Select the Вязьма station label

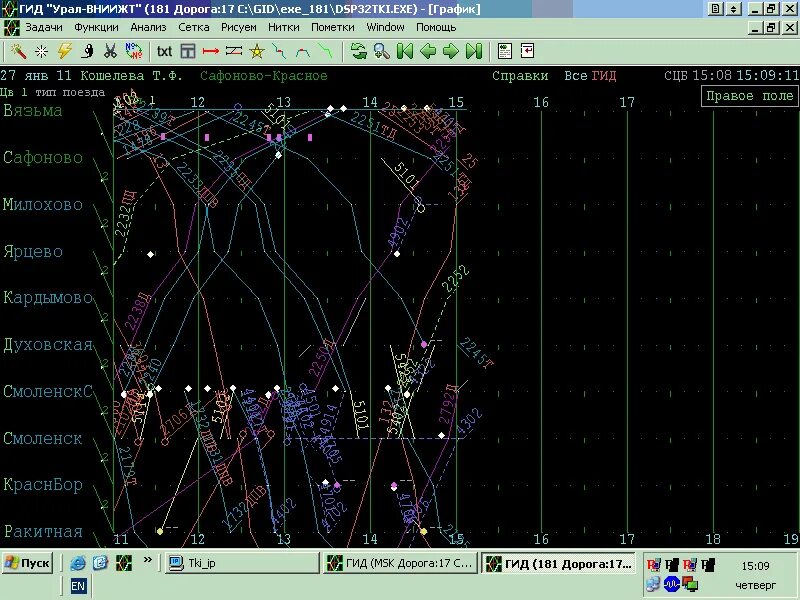click(33, 110)
